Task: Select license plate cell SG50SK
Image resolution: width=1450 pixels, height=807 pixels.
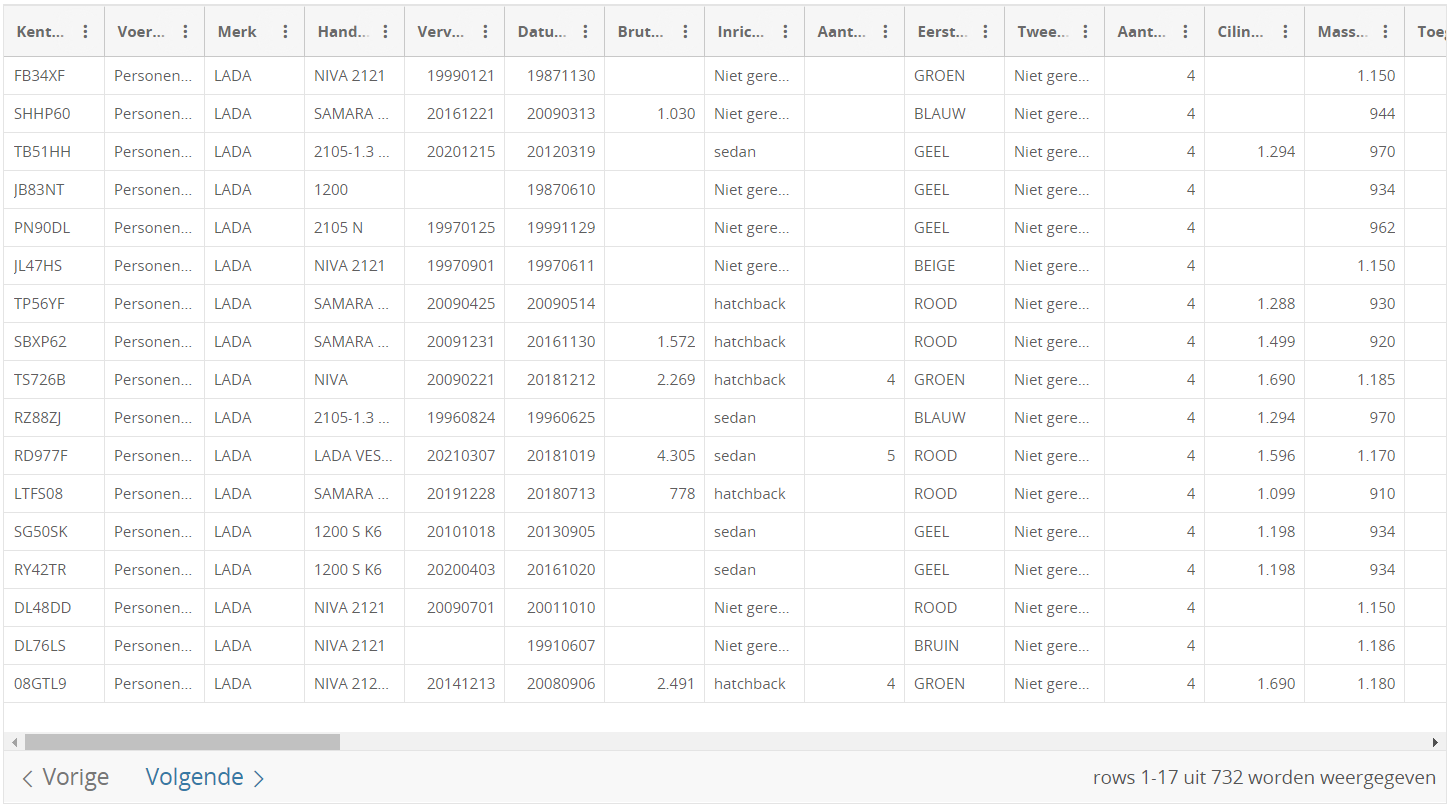Action: [54, 532]
